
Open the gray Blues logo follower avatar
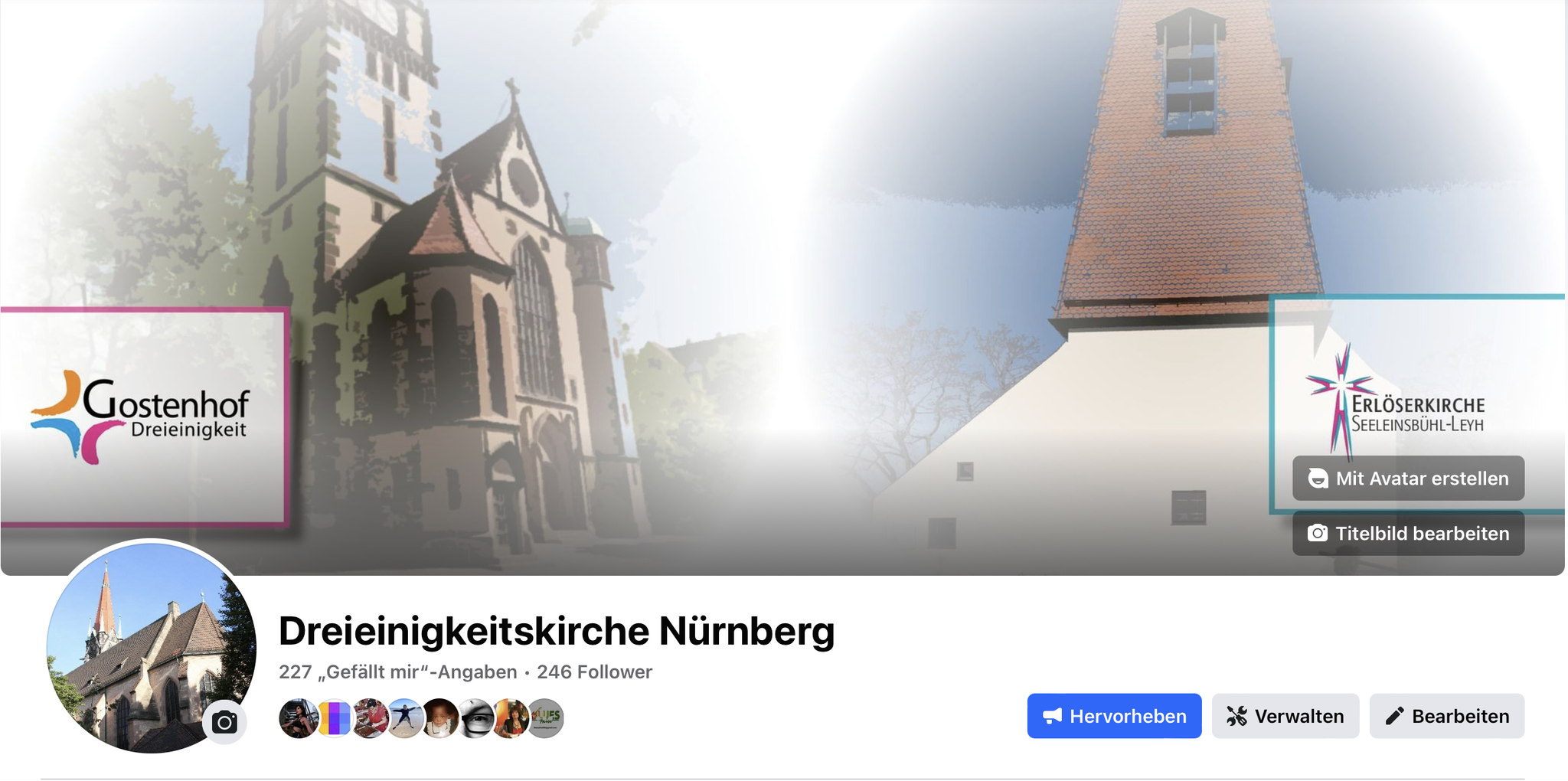[x=545, y=718]
